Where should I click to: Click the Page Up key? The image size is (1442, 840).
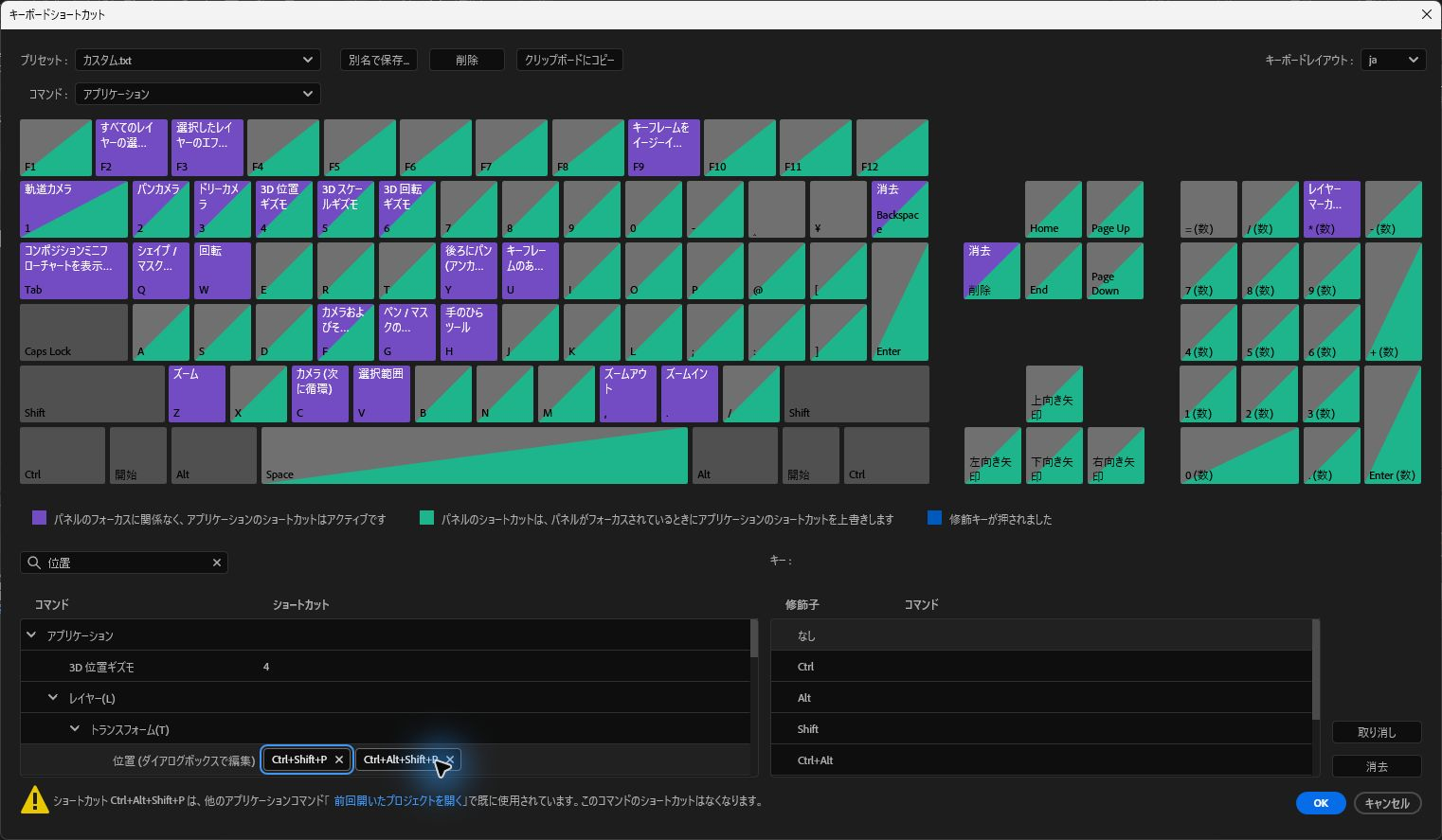click(1115, 209)
